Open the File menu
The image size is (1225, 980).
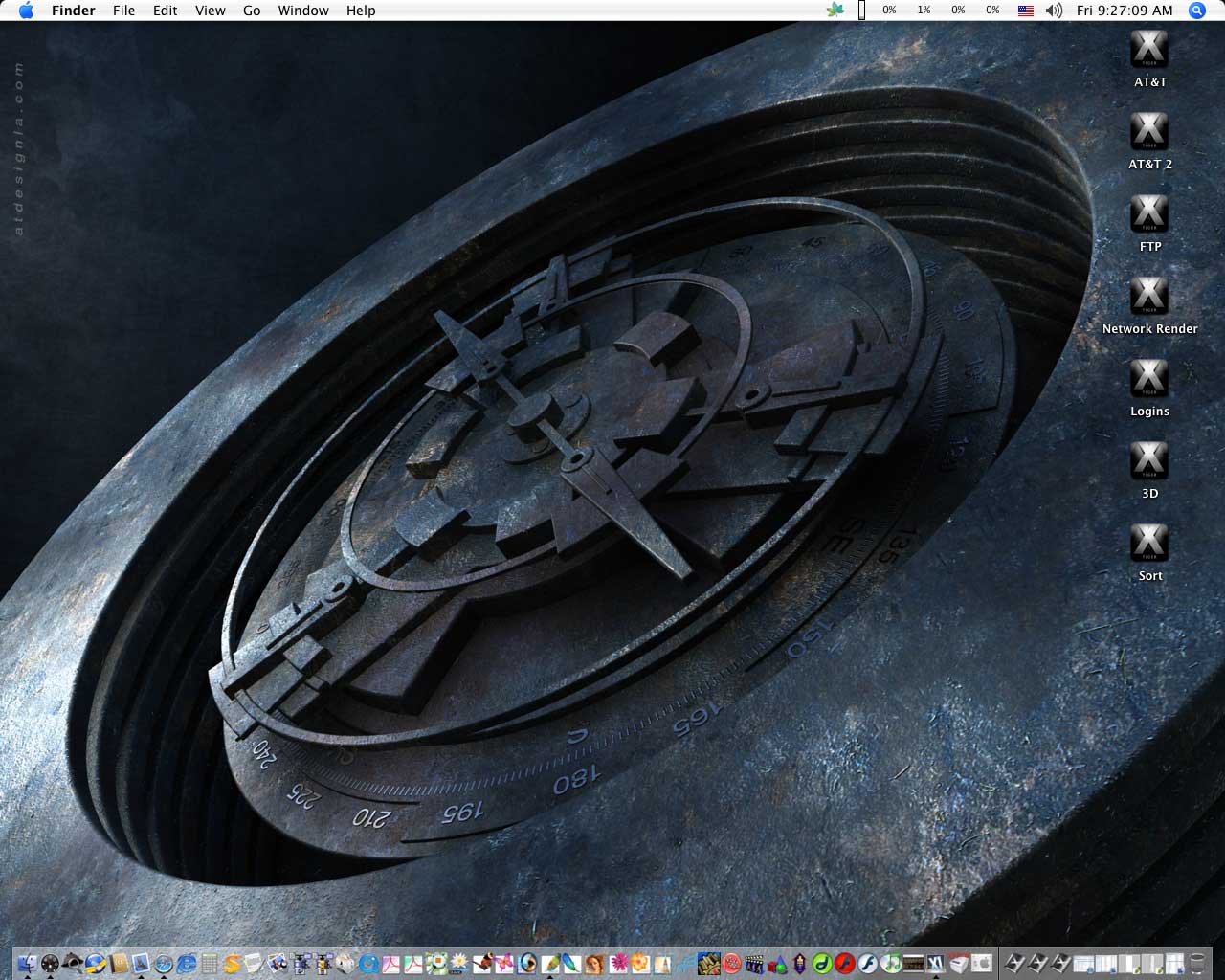[x=123, y=11]
